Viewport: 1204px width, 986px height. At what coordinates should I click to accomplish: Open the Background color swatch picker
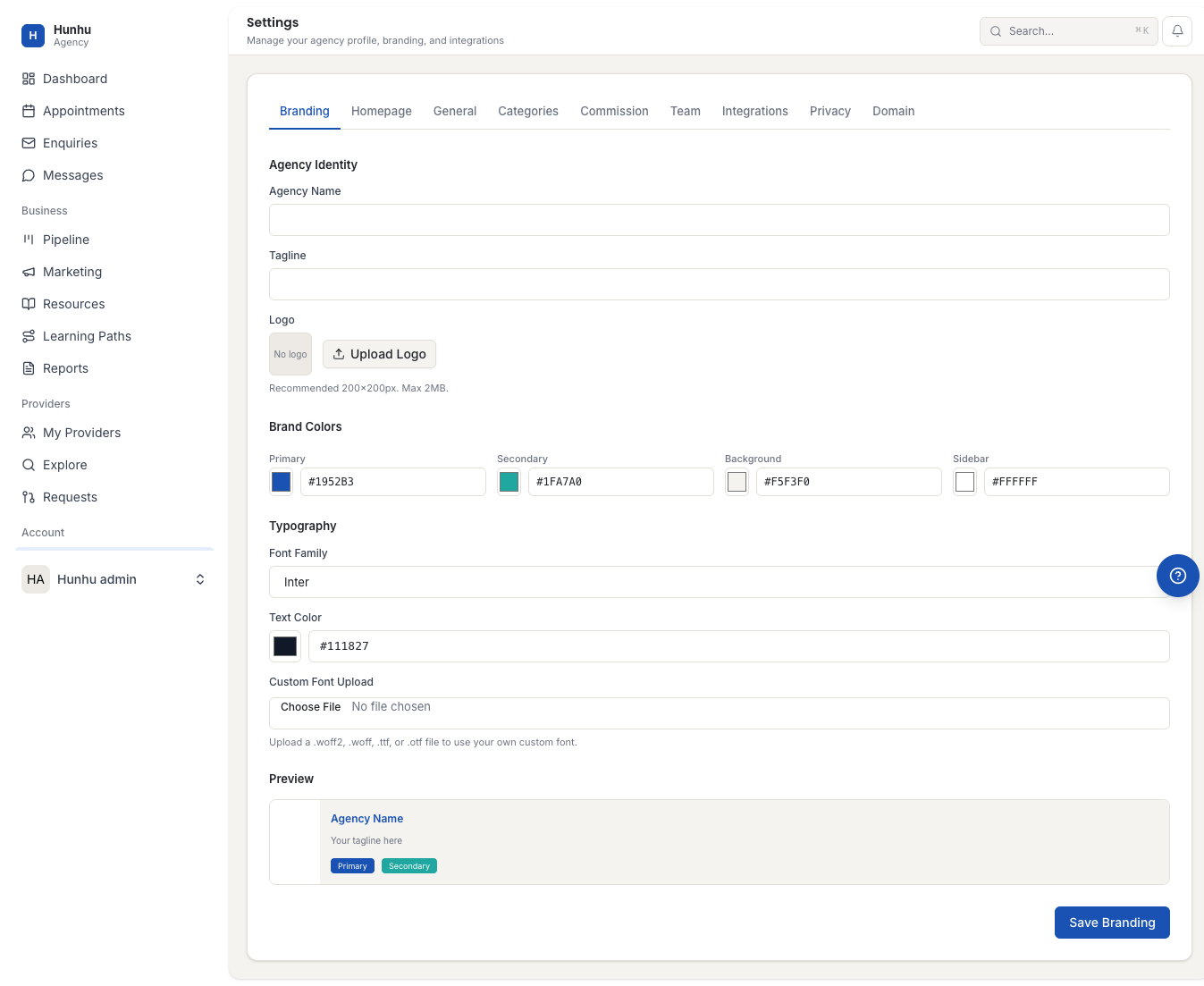click(737, 482)
